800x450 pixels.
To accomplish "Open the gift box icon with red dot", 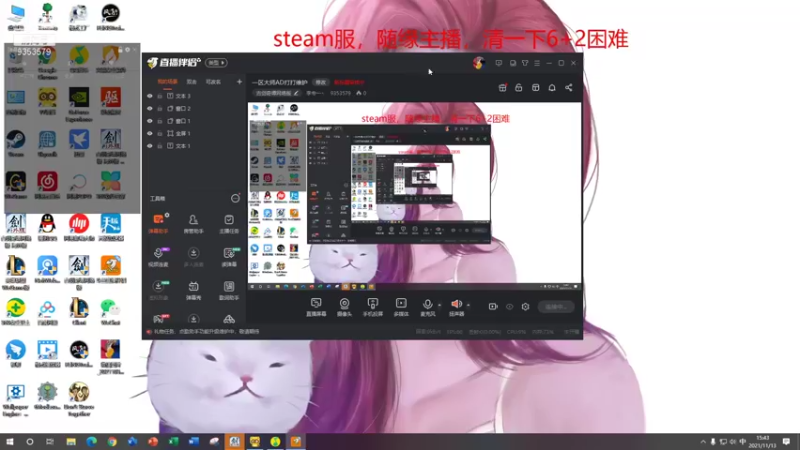I will [502, 88].
